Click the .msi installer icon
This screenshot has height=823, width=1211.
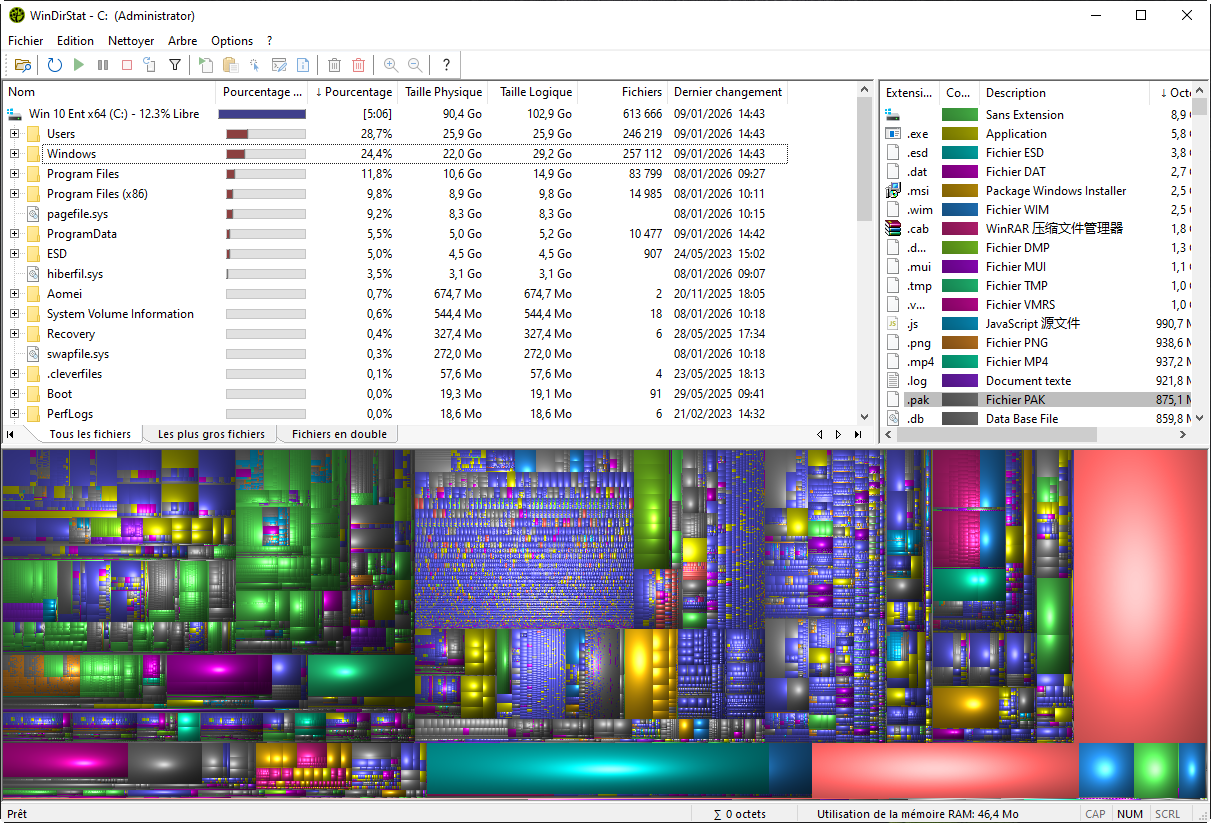point(894,191)
